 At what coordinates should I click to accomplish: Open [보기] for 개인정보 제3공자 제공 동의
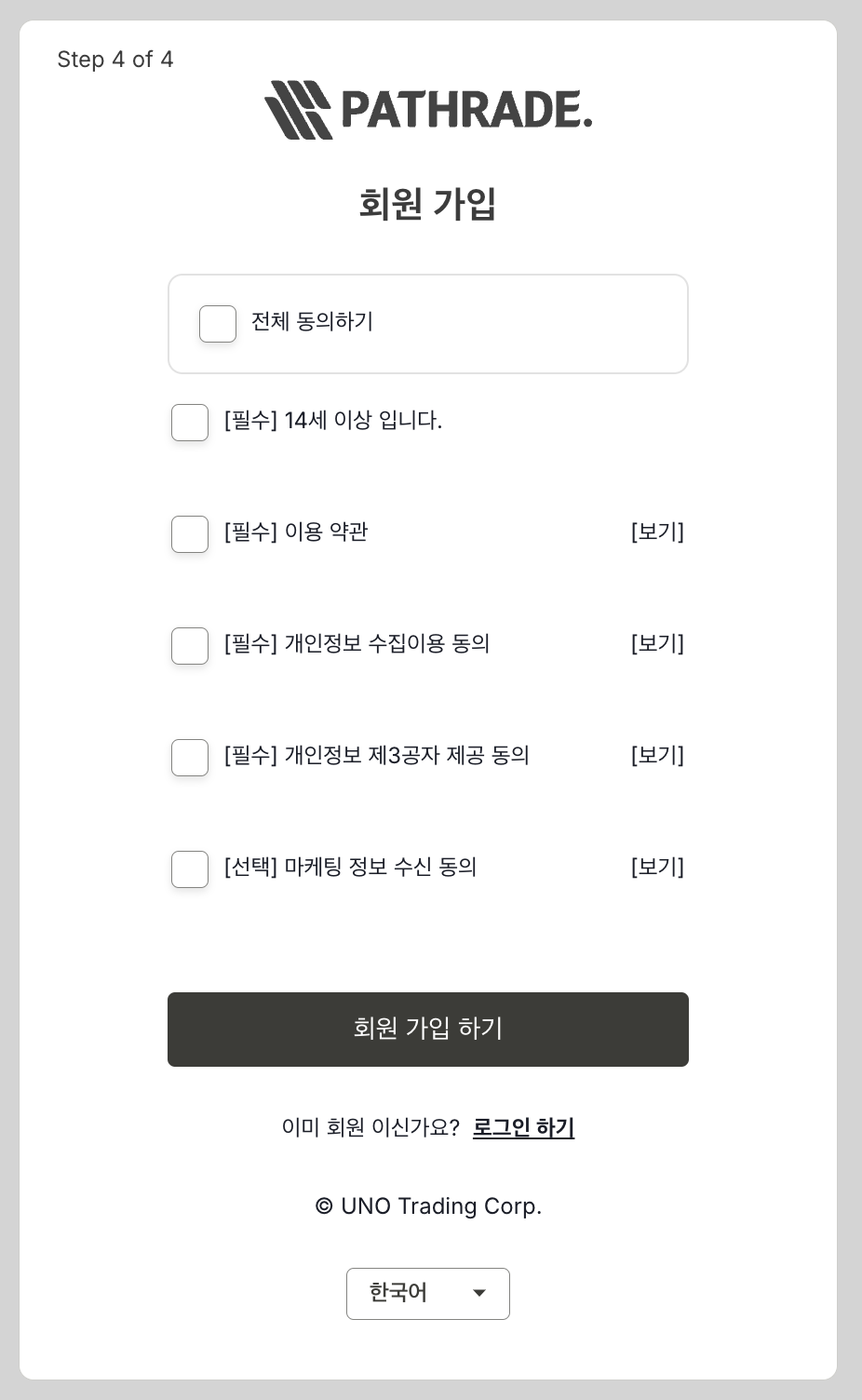(657, 756)
